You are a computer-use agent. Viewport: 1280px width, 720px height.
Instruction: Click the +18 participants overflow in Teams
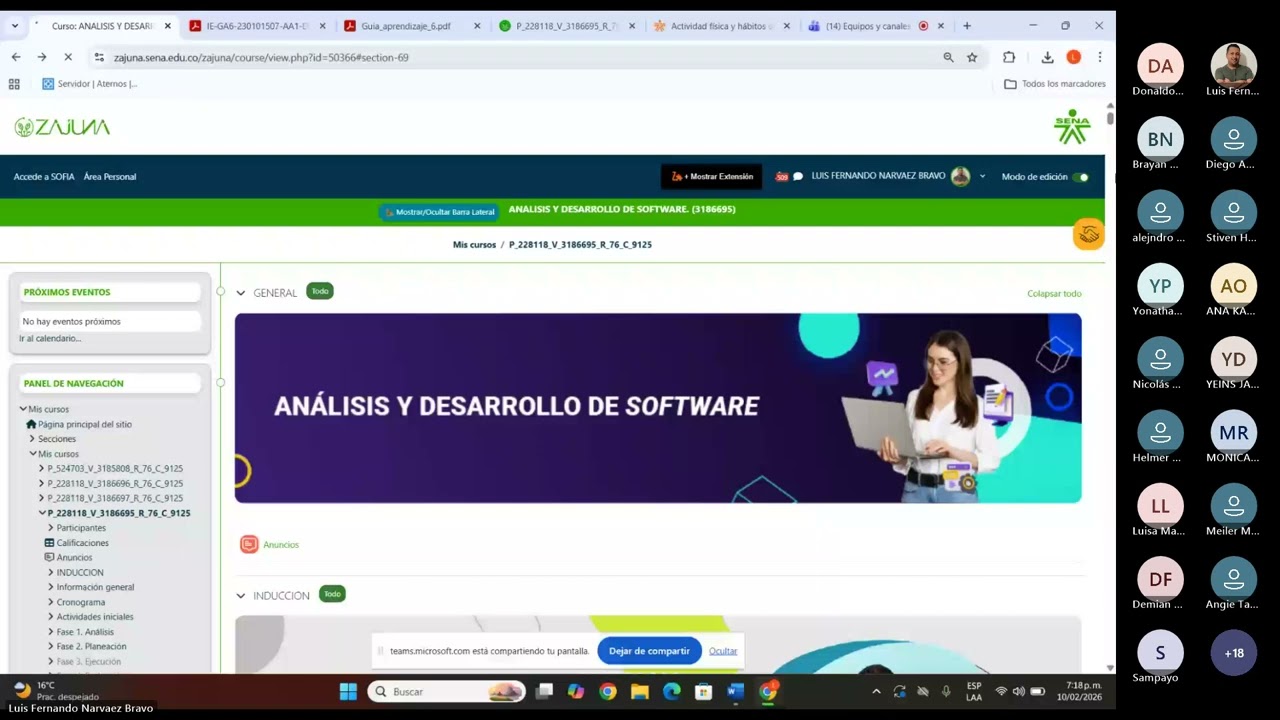pyautogui.click(x=1234, y=653)
